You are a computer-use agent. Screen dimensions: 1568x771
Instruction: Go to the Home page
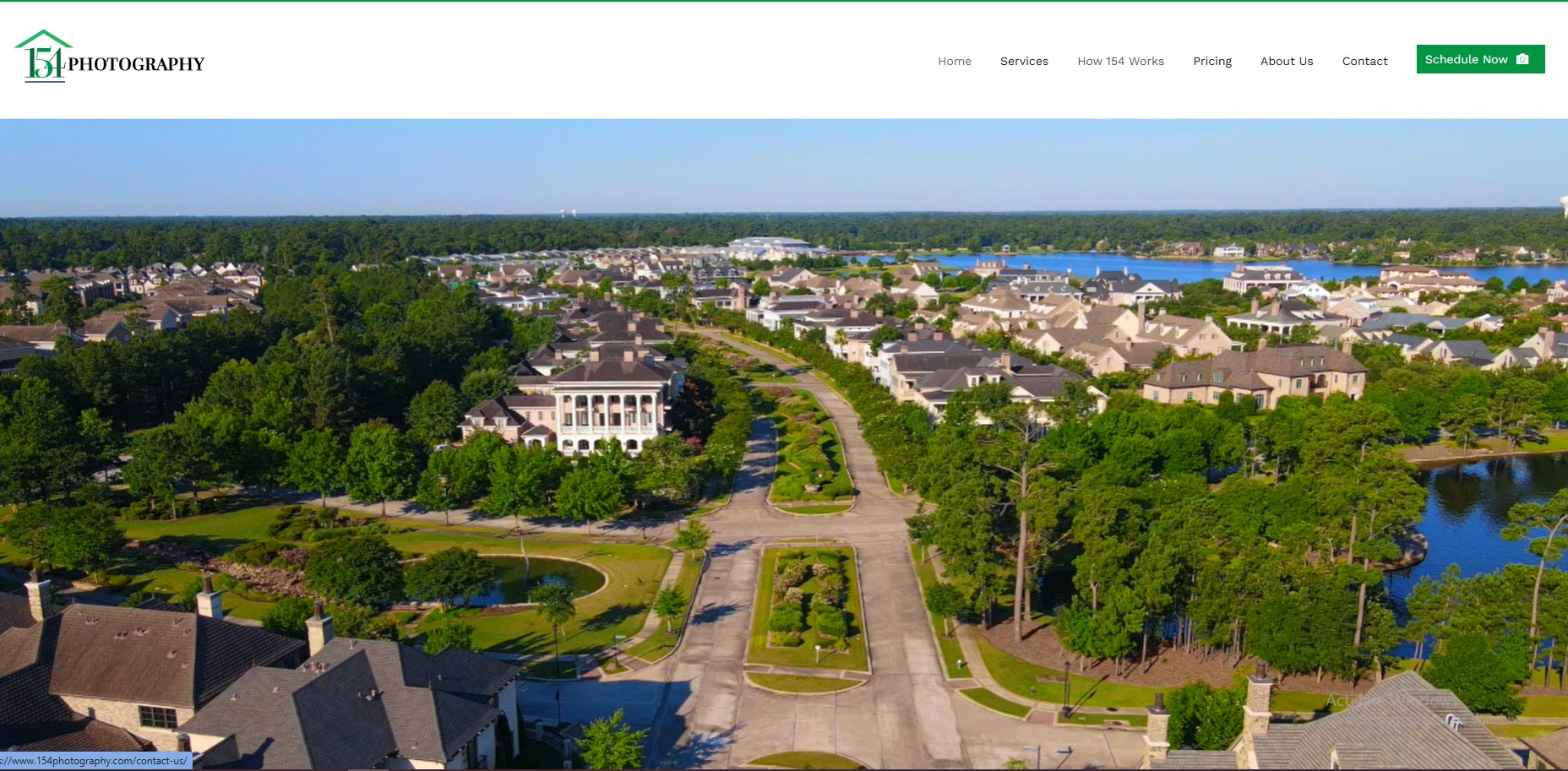(954, 61)
